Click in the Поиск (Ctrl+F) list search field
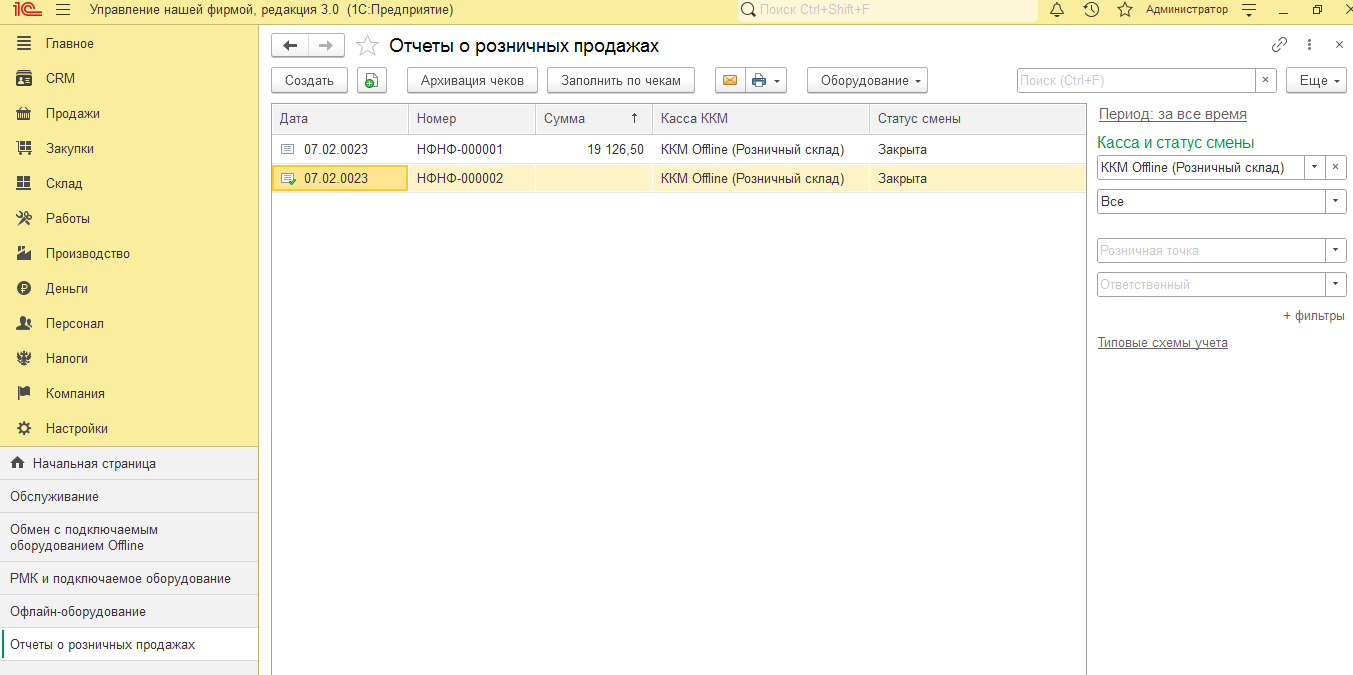Screen dimensions: 1353x675 tap(1135, 81)
